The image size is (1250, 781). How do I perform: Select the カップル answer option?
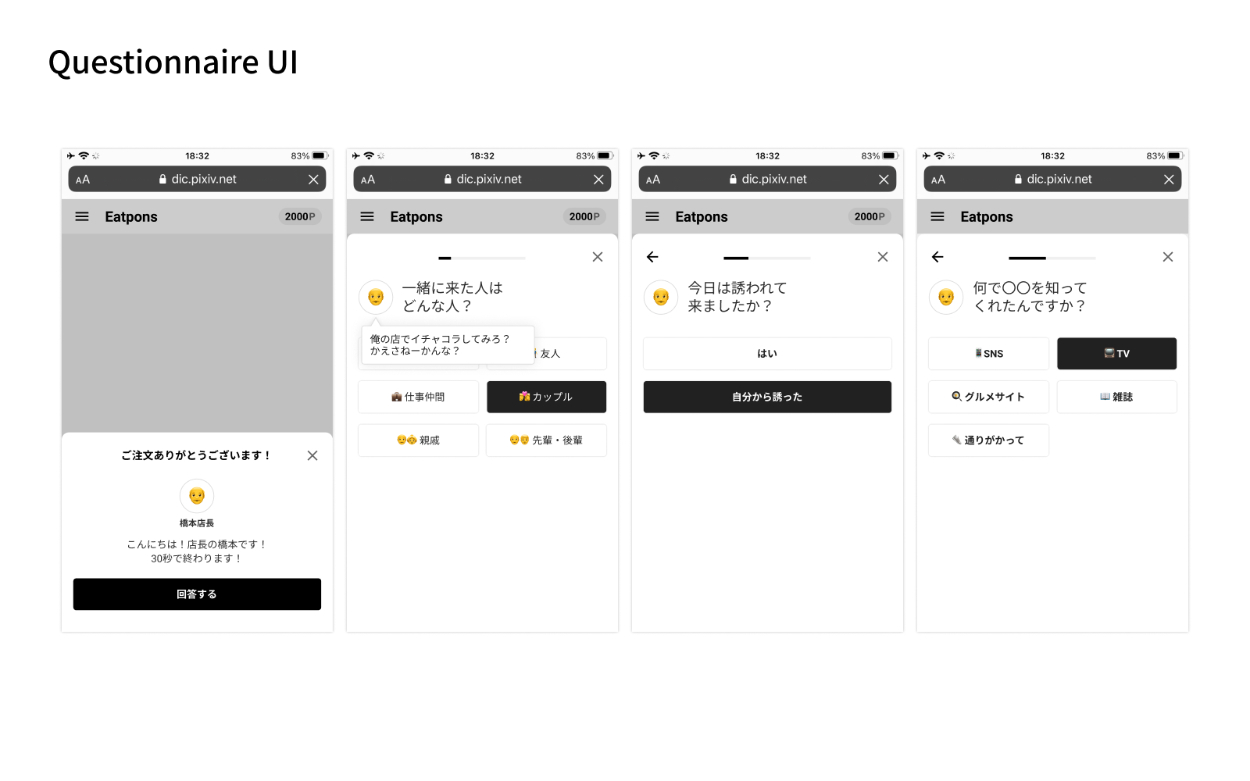coord(546,397)
